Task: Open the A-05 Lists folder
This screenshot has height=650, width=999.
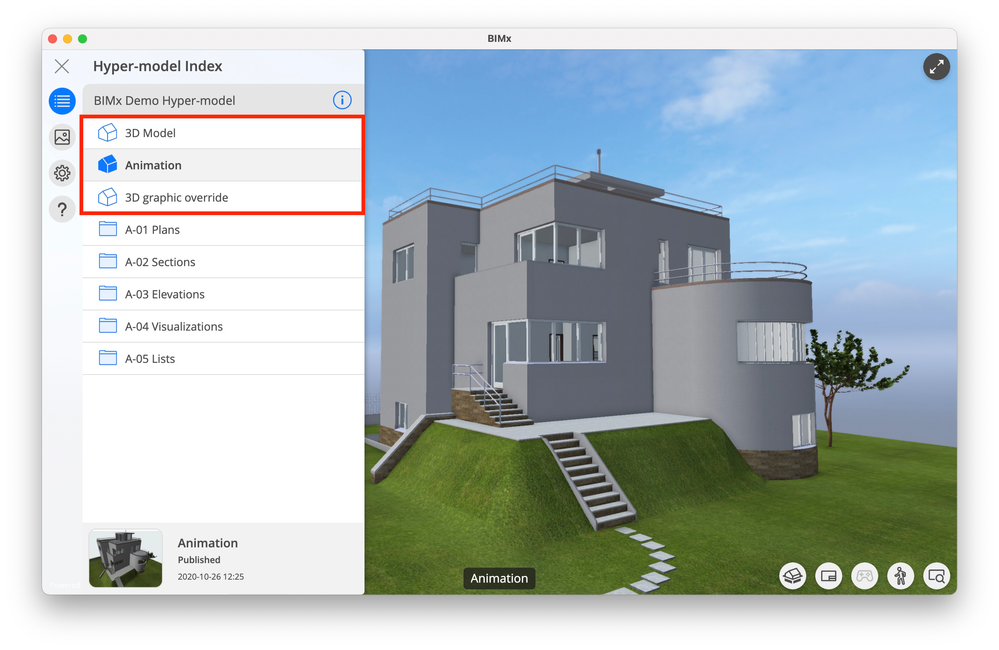Action: tap(223, 359)
